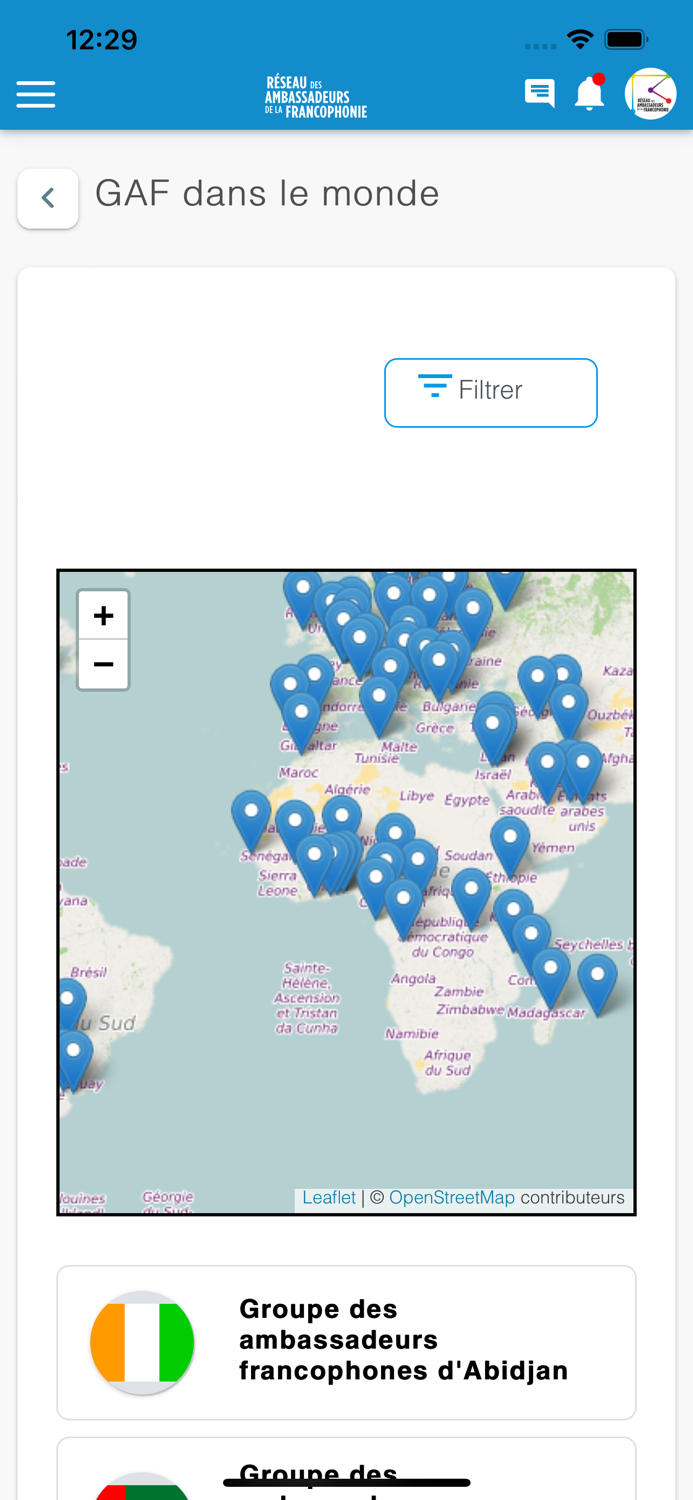The width and height of the screenshot is (693, 1500).
Task: Open the messages chat icon
Action: pyautogui.click(x=539, y=94)
